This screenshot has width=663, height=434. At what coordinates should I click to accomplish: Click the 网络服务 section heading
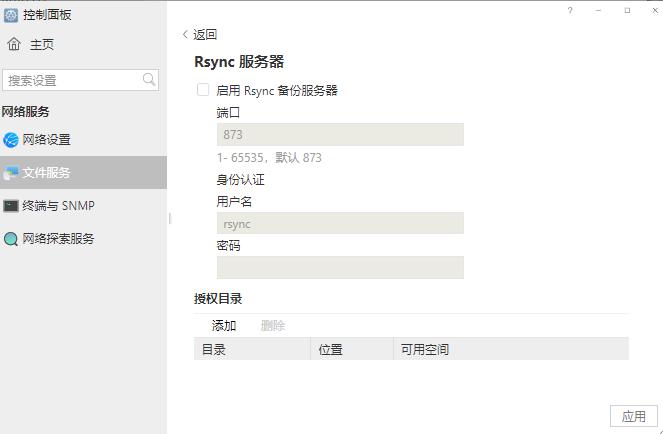click(x=26, y=112)
